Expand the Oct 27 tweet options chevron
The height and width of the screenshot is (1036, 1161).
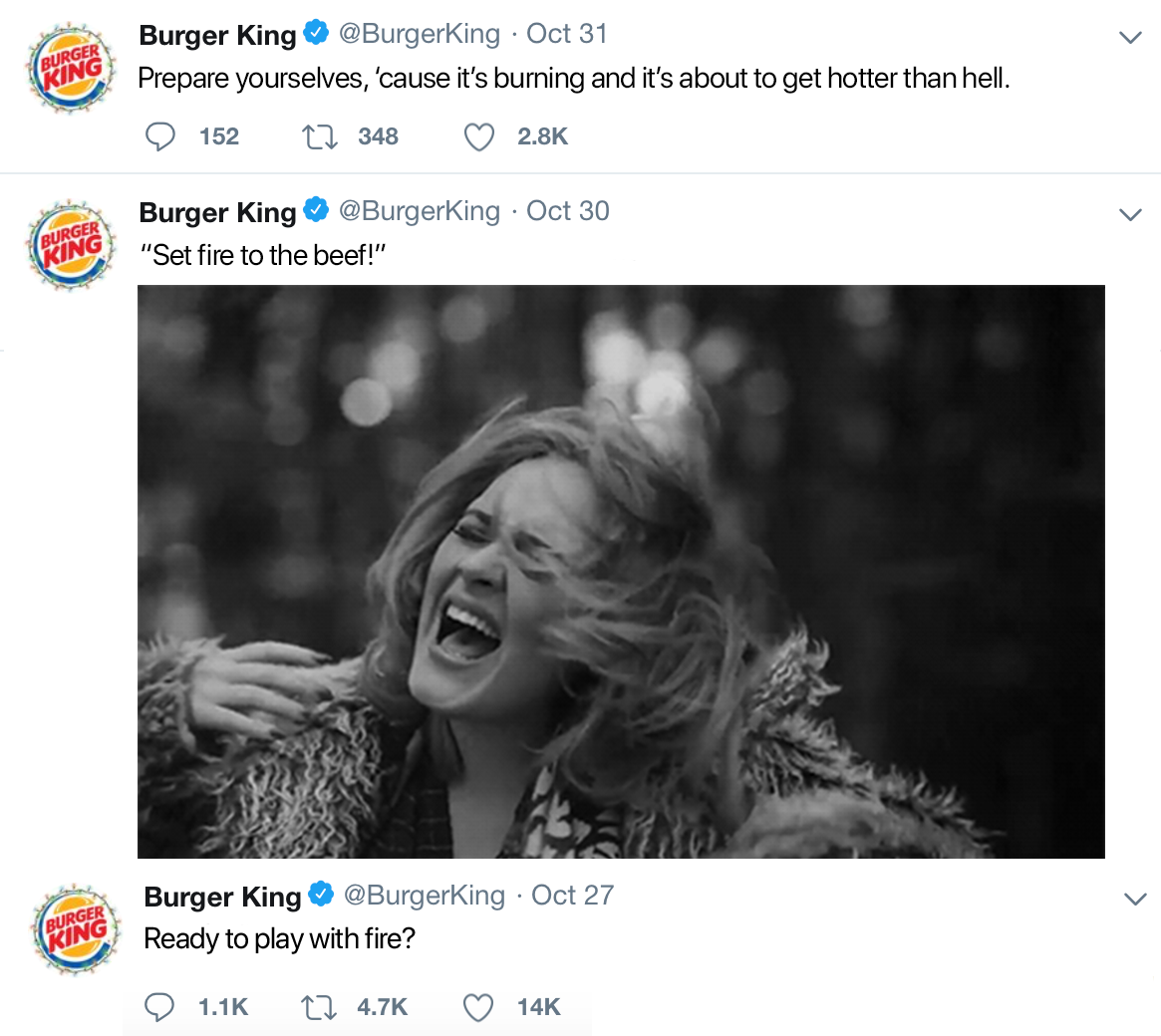[1134, 900]
